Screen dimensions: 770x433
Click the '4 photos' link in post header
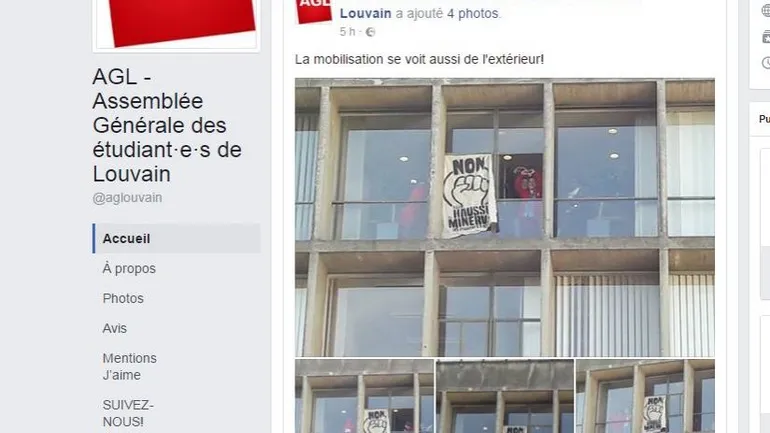point(472,13)
